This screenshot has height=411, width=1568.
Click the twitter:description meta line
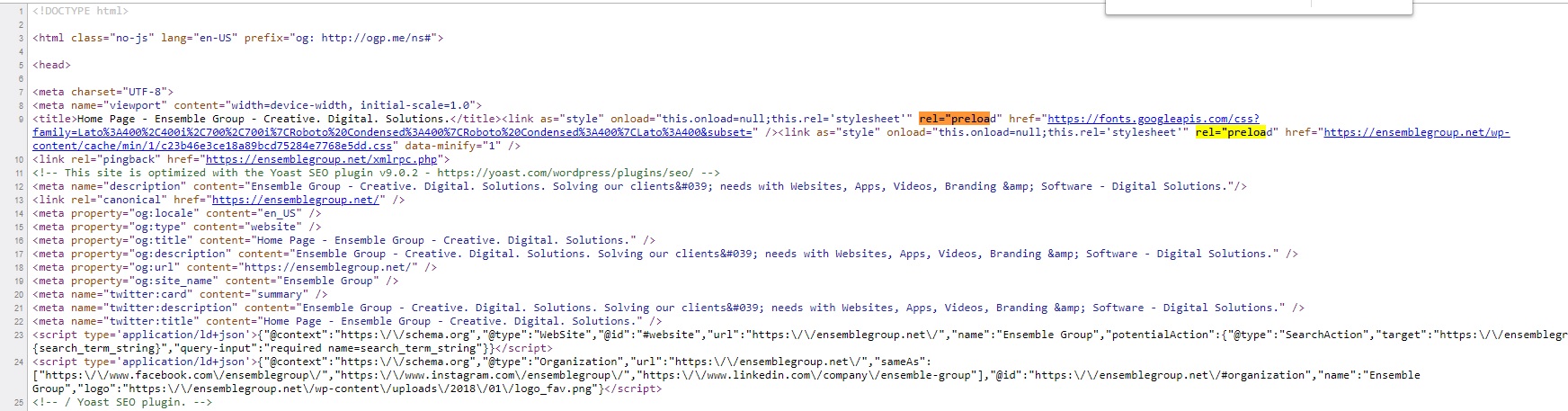click(x=668, y=308)
